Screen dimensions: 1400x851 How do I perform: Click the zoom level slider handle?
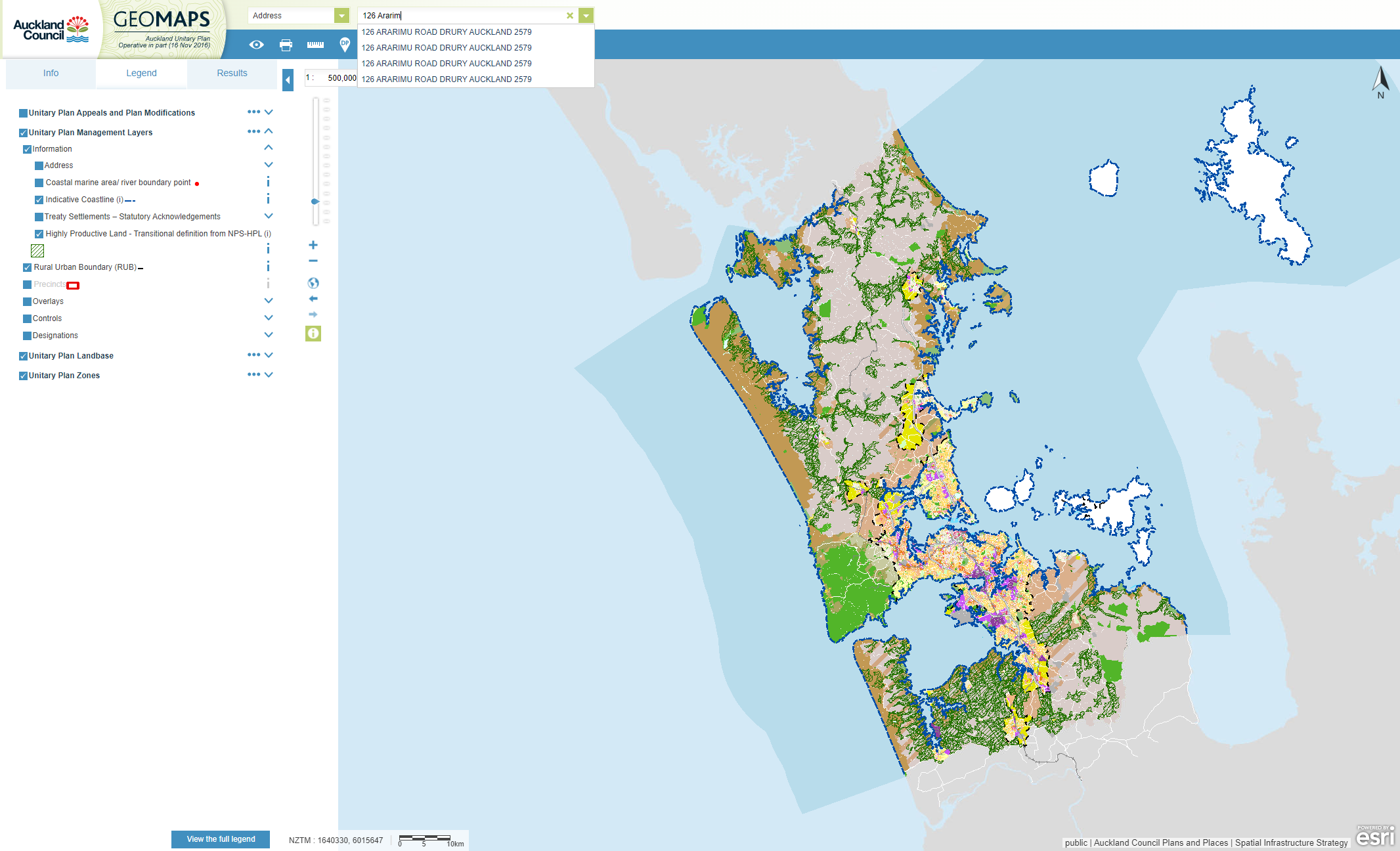pyautogui.click(x=315, y=202)
